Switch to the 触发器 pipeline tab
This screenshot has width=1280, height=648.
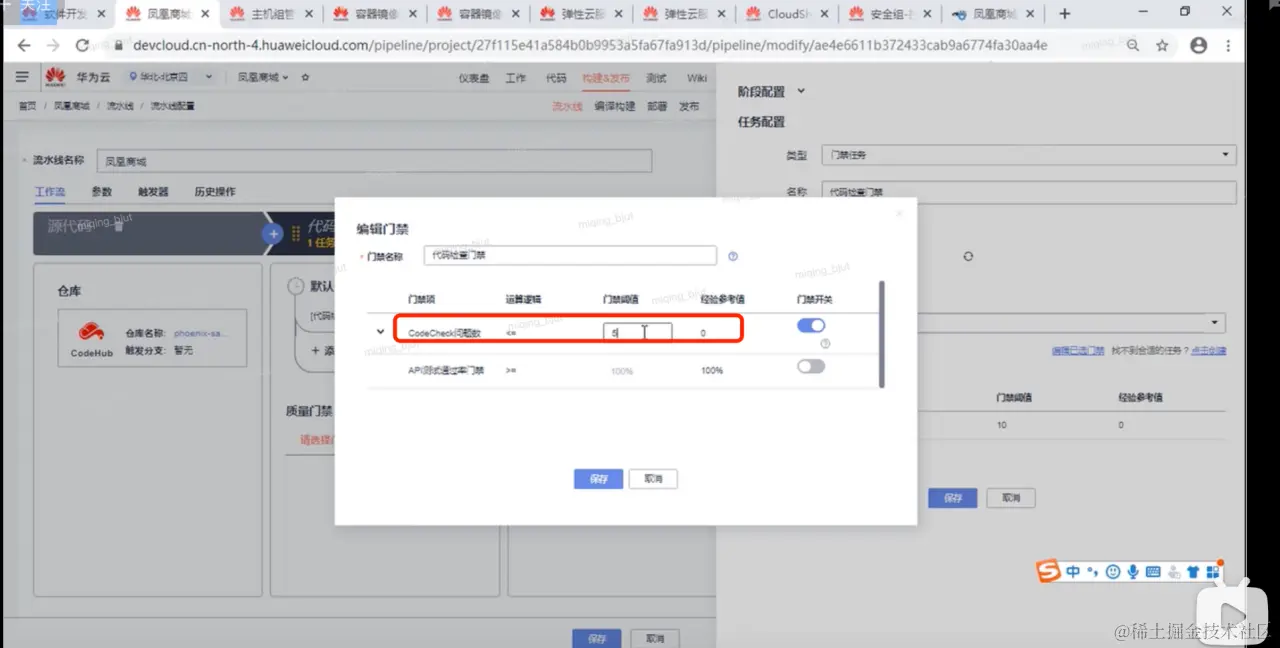coord(153,192)
